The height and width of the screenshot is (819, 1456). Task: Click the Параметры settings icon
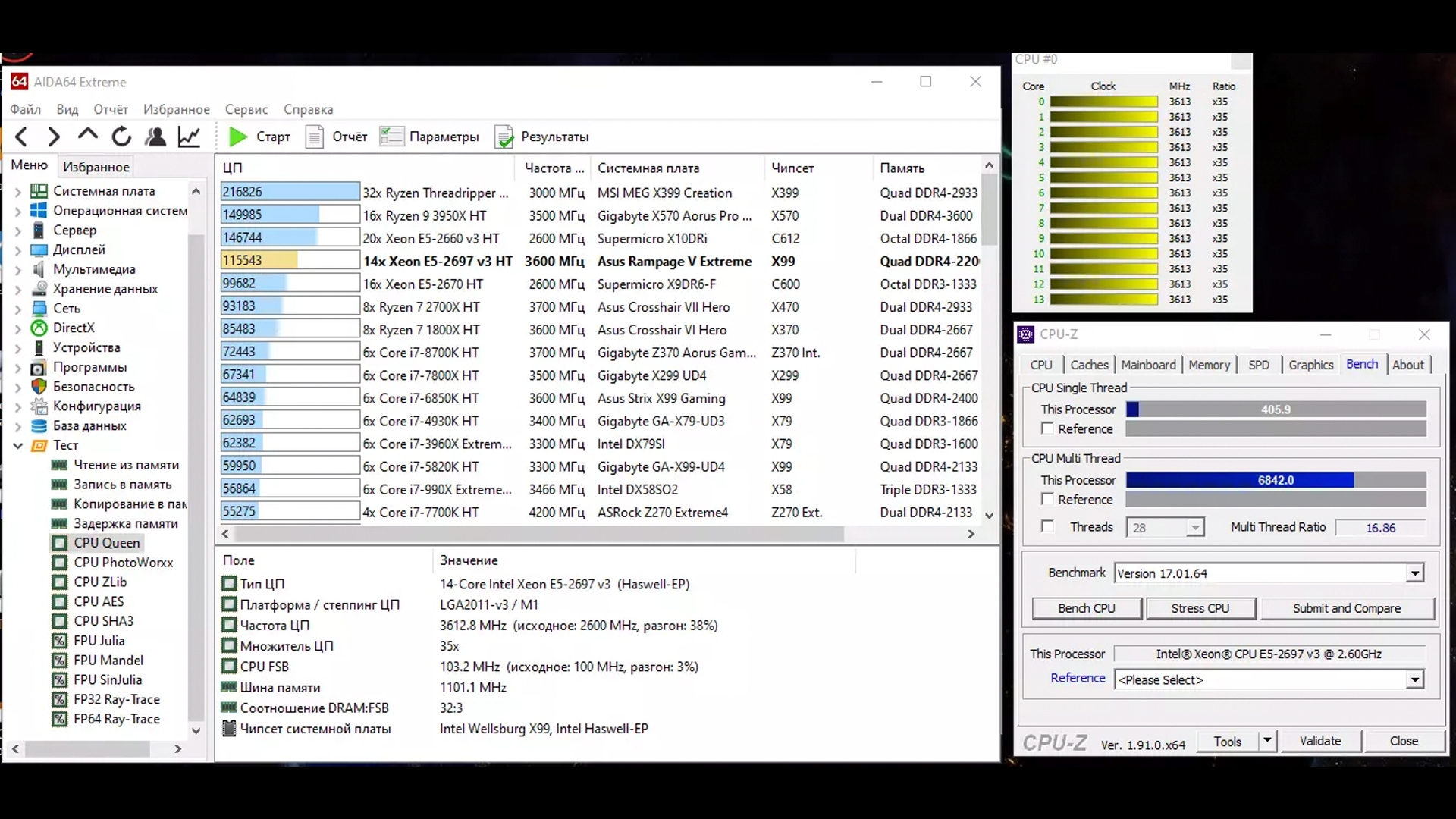391,136
